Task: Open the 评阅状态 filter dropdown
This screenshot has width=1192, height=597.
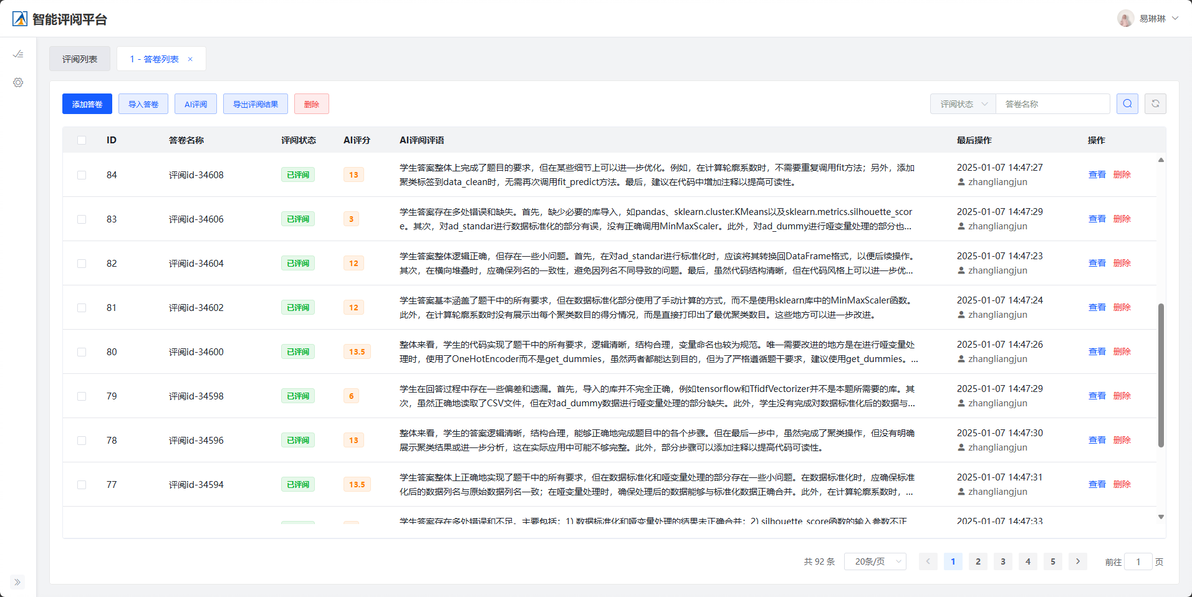Action: point(962,104)
